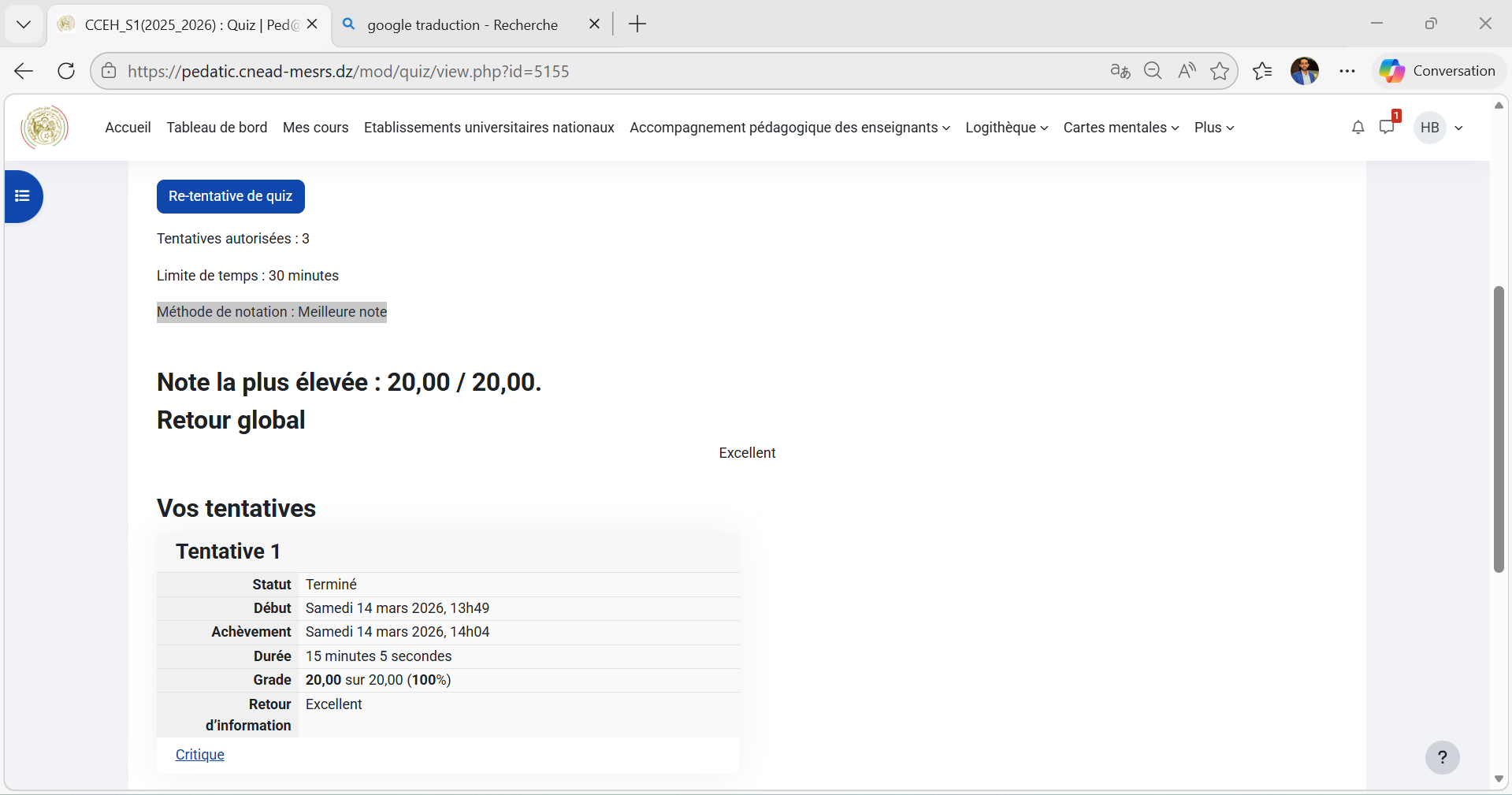This screenshot has height=795, width=1512.
Task: Click the translate page icon
Action: (x=1120, y=71)
